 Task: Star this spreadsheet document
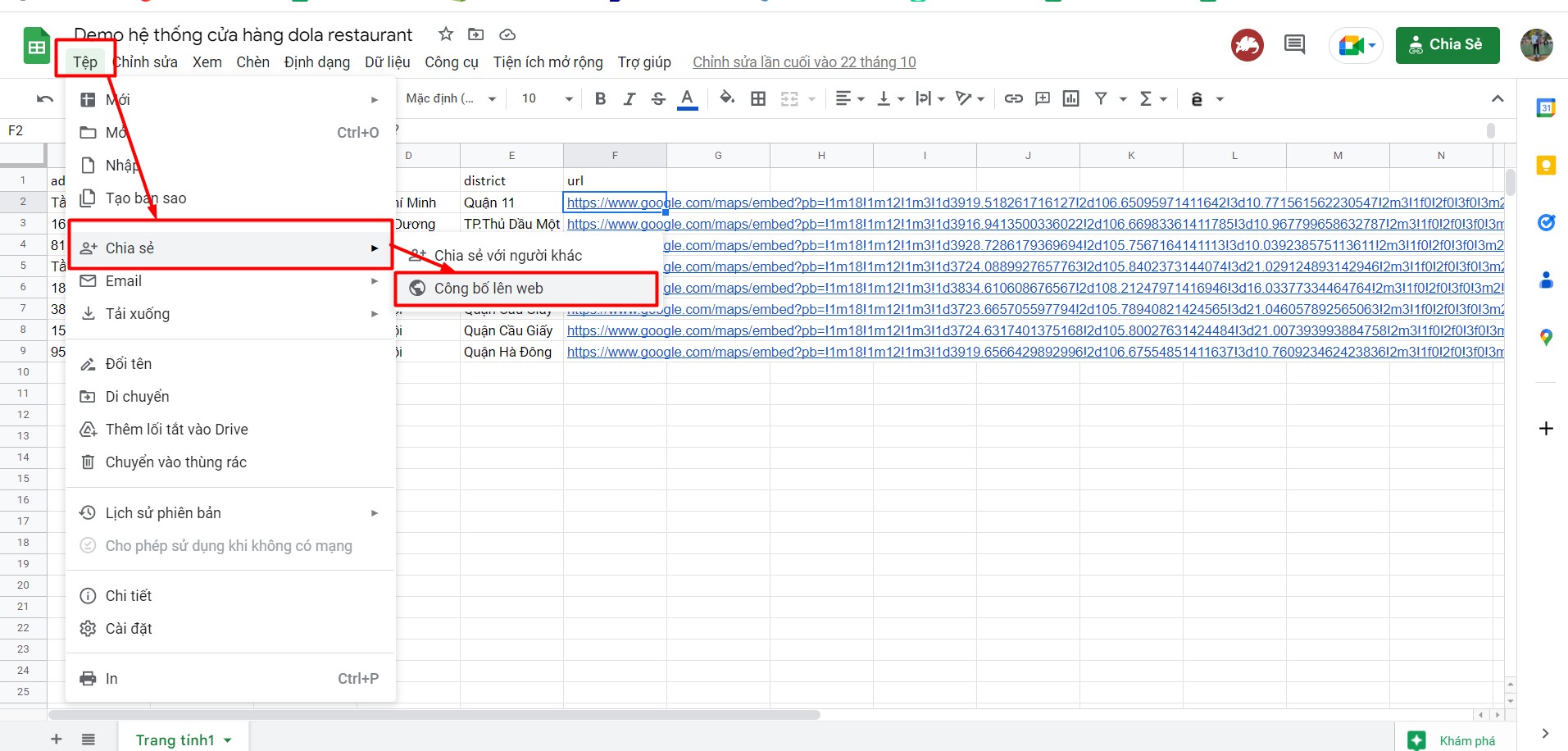coord(445,34)
